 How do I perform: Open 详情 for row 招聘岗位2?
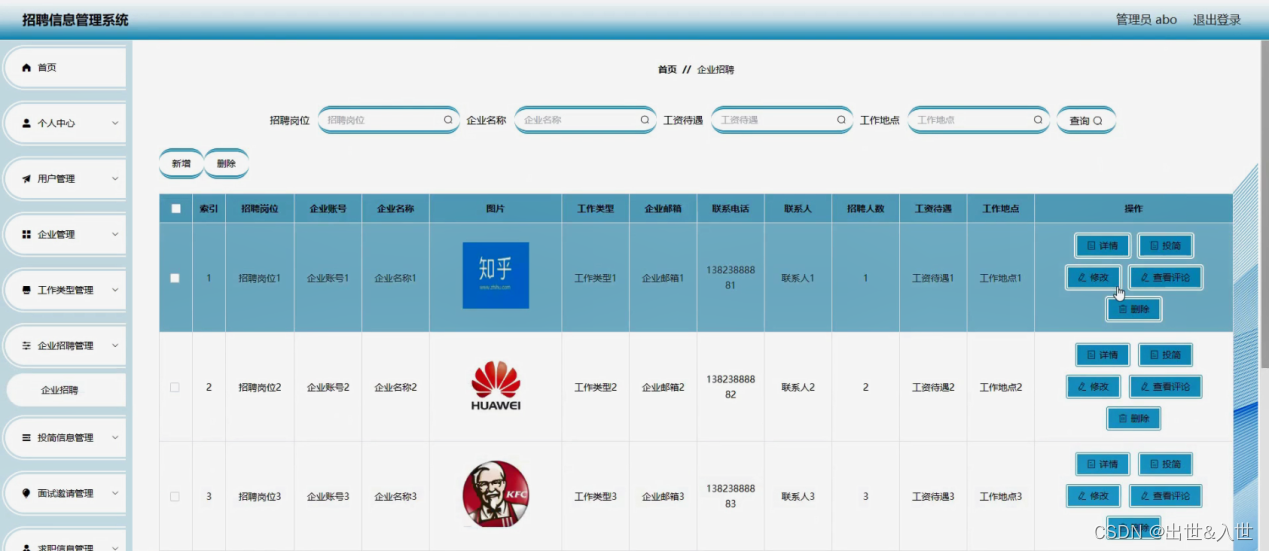point(1103,355)
